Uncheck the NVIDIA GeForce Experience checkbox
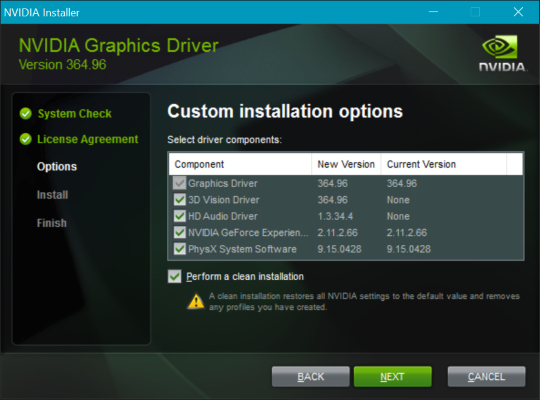540x400 pixels. pyautogui.click(x=179, y=233)
